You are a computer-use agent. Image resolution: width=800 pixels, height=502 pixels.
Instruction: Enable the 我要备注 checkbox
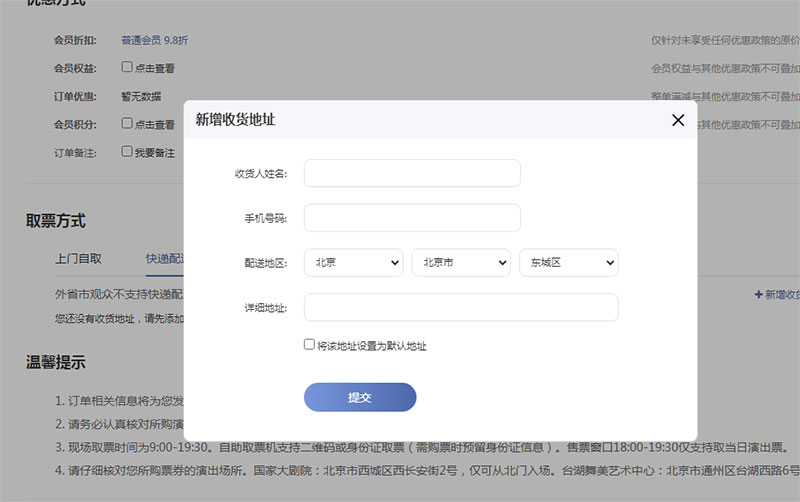point(127,152)
